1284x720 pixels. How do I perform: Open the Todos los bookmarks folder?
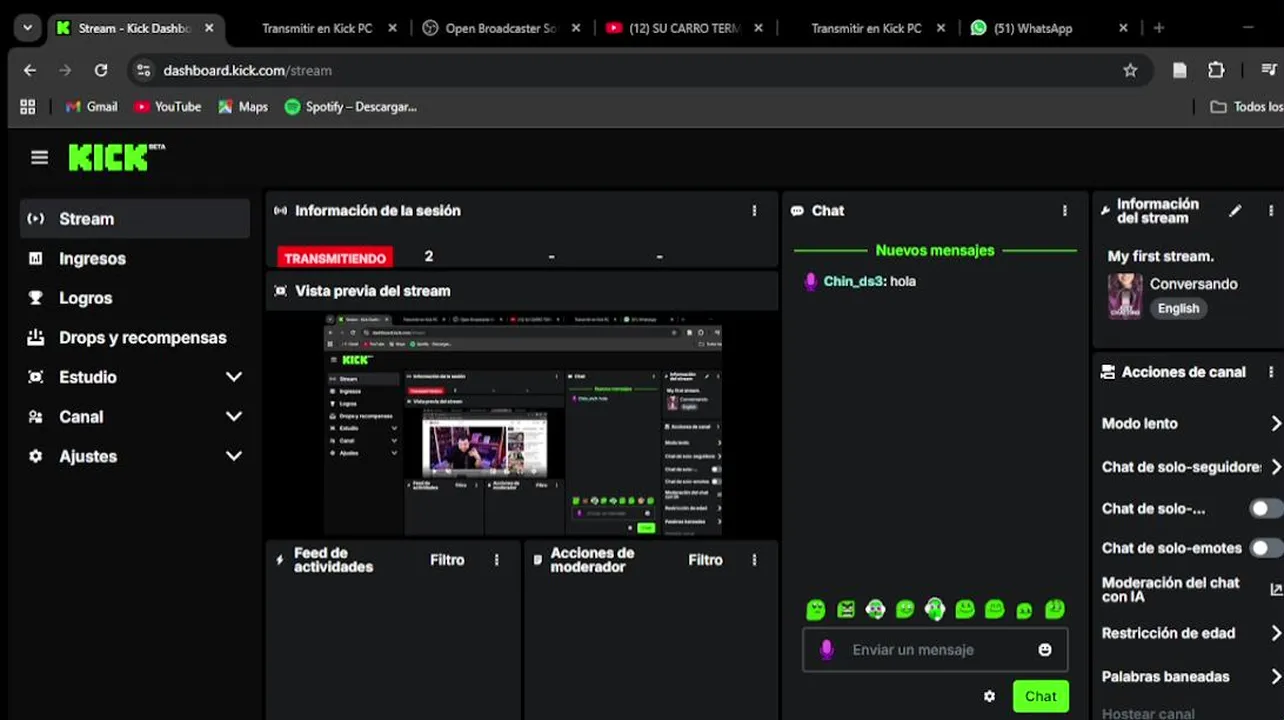click(x=1246, y=106)
